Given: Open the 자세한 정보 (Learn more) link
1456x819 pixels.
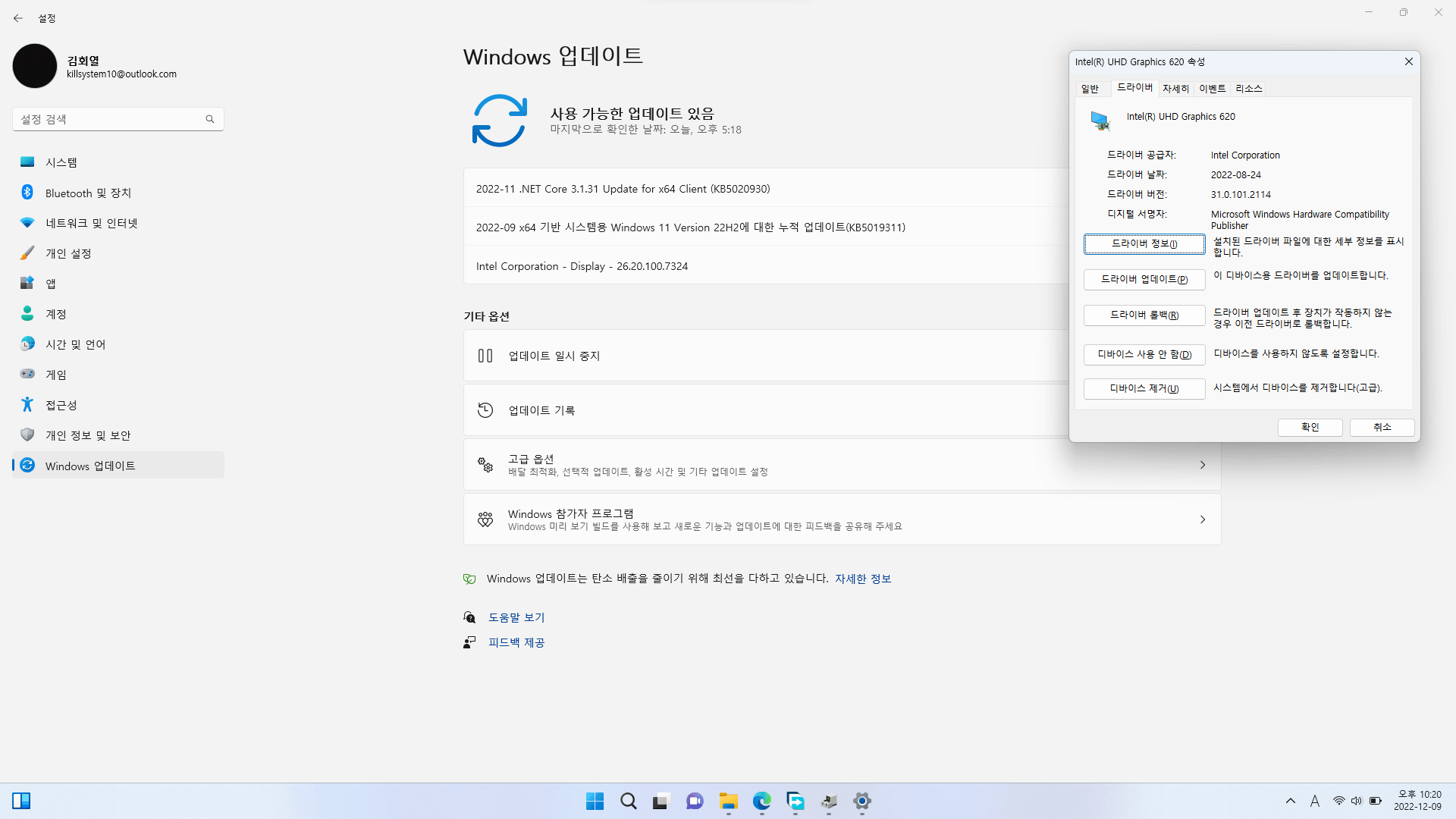Looking at the screenshot, I should (863, 579).
